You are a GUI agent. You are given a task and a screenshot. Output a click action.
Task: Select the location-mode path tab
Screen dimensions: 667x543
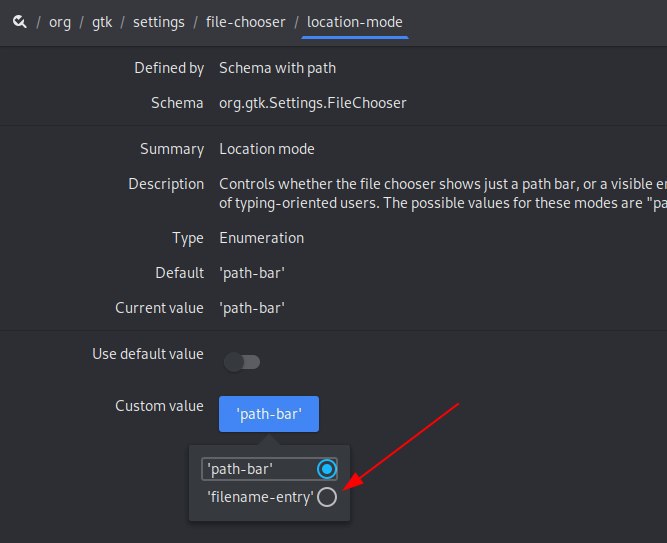355,22
